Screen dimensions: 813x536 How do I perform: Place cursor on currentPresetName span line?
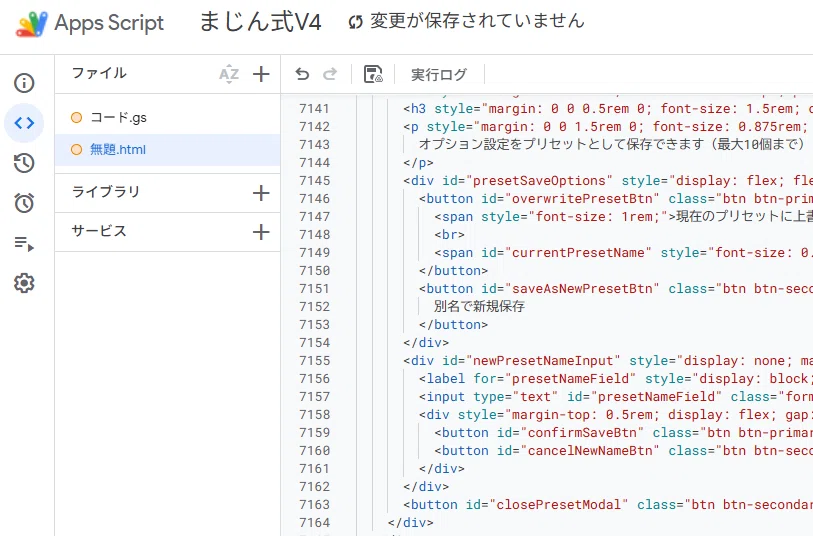pos(623,253)
